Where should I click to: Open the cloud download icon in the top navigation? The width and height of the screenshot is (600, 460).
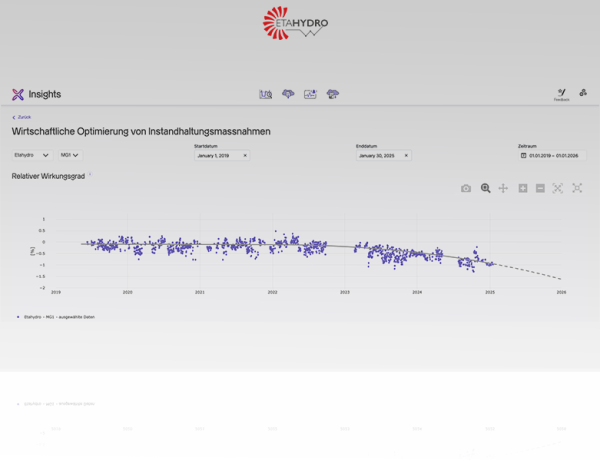pyautogui.click(x=288, y=94)
